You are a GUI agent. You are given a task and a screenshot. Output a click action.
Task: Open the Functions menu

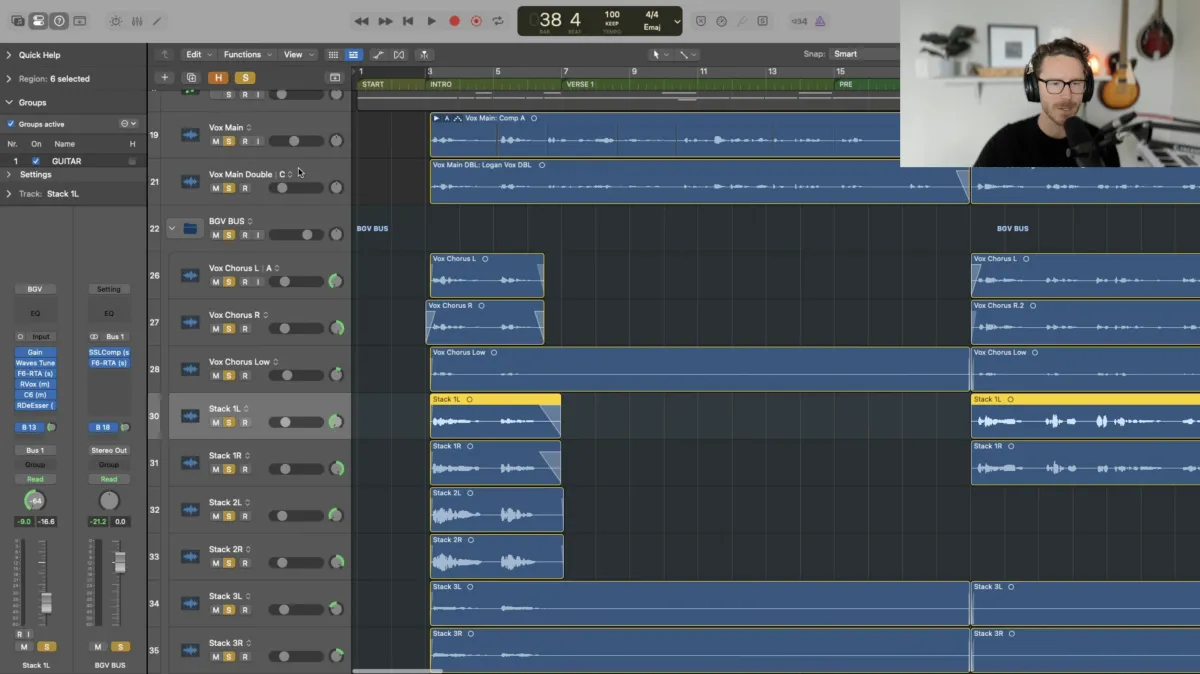pyautogui.click(x=246, y=54)
